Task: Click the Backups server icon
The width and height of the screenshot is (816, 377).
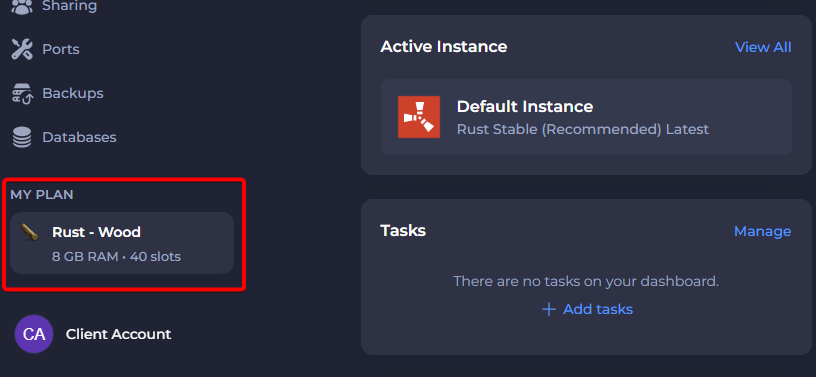Action: (22, 94)
